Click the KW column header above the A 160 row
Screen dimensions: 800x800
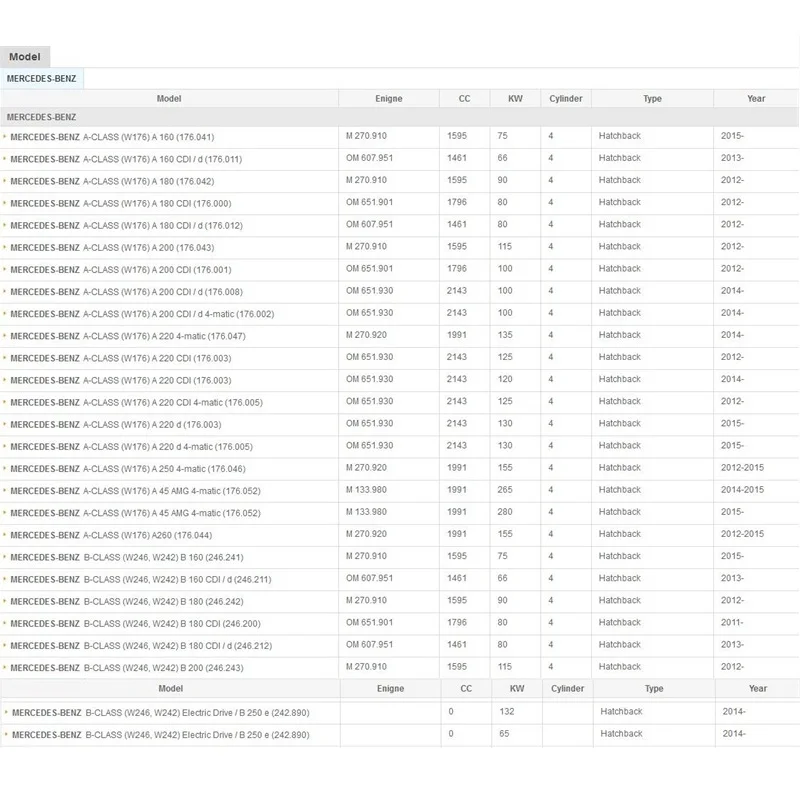pos(515,98)
